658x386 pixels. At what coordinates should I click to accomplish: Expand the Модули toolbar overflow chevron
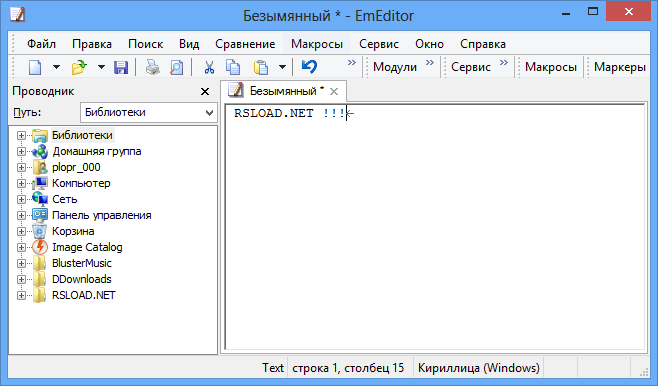[x=430, y=63]
